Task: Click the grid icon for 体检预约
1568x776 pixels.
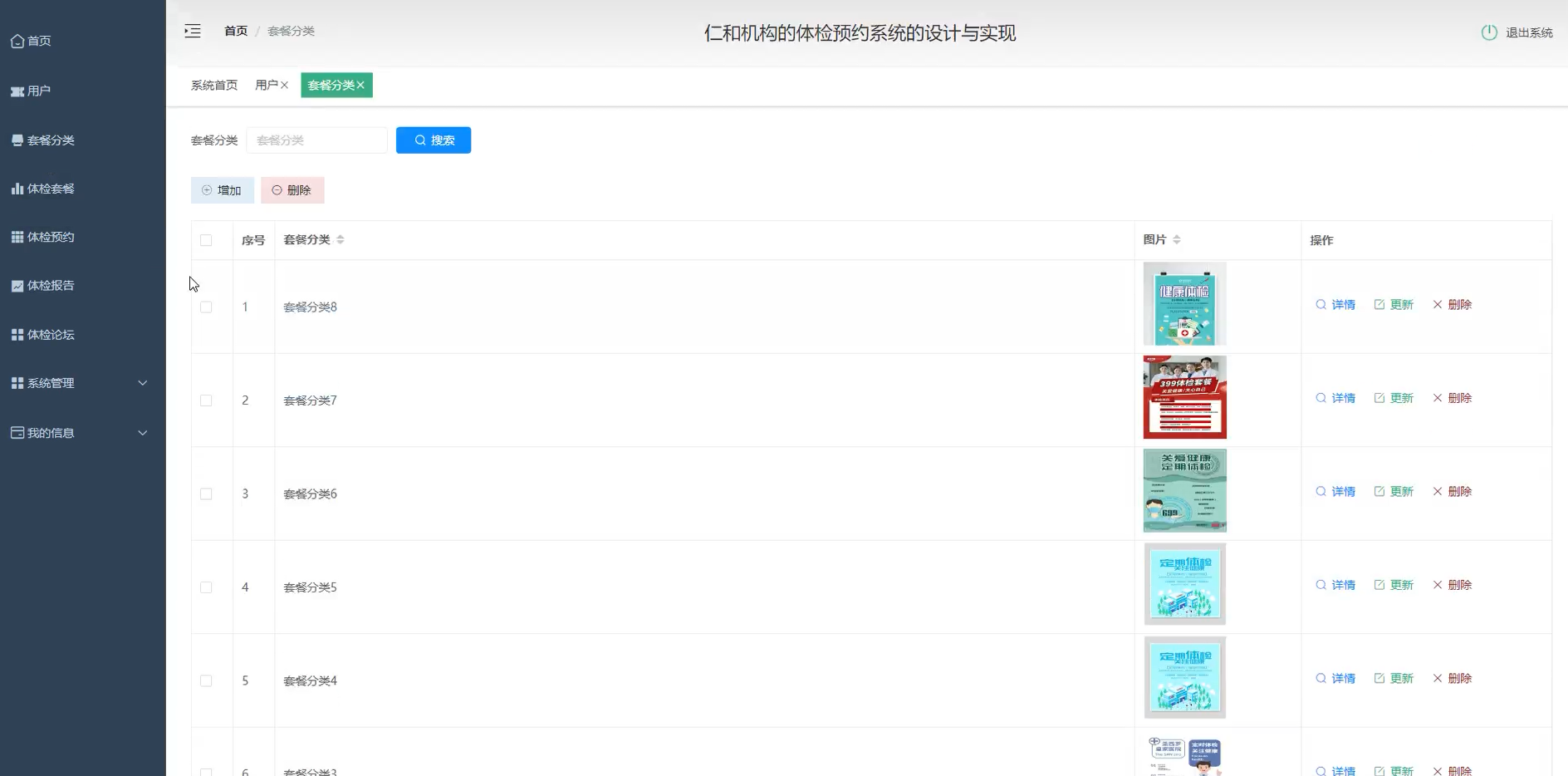Action: (17, 237)
